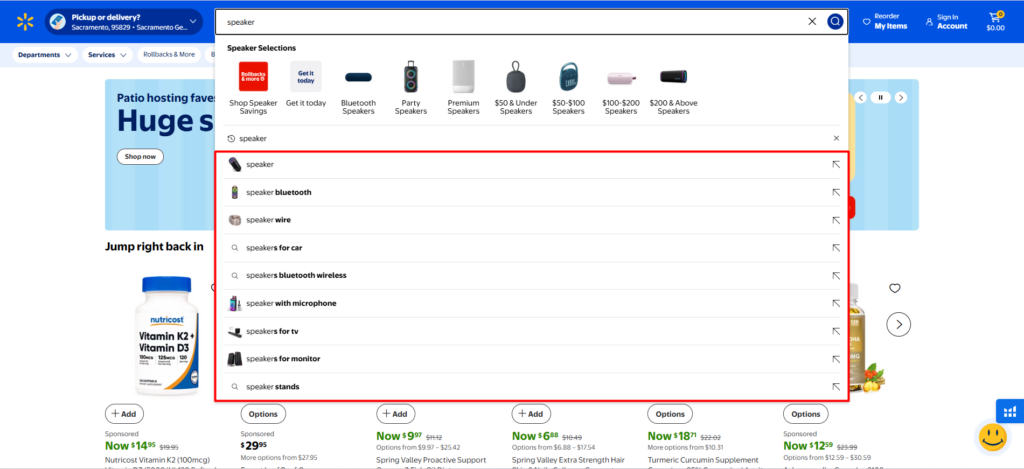Open the smiley face feedback button
The height and width of the screenshot is (469, 1024).
[x=992, y=438]
